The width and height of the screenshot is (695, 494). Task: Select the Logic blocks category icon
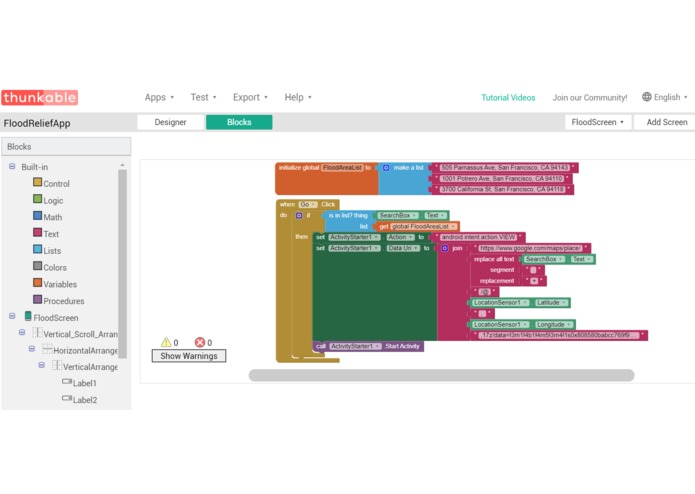pyautogui.click(x=38, y=199)
